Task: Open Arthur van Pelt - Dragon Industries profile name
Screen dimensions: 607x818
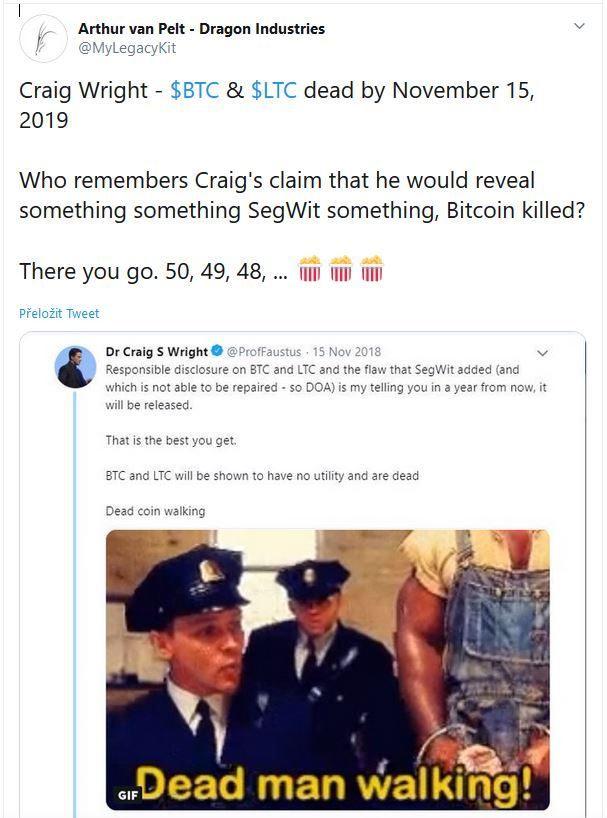Action: point(201,29)
